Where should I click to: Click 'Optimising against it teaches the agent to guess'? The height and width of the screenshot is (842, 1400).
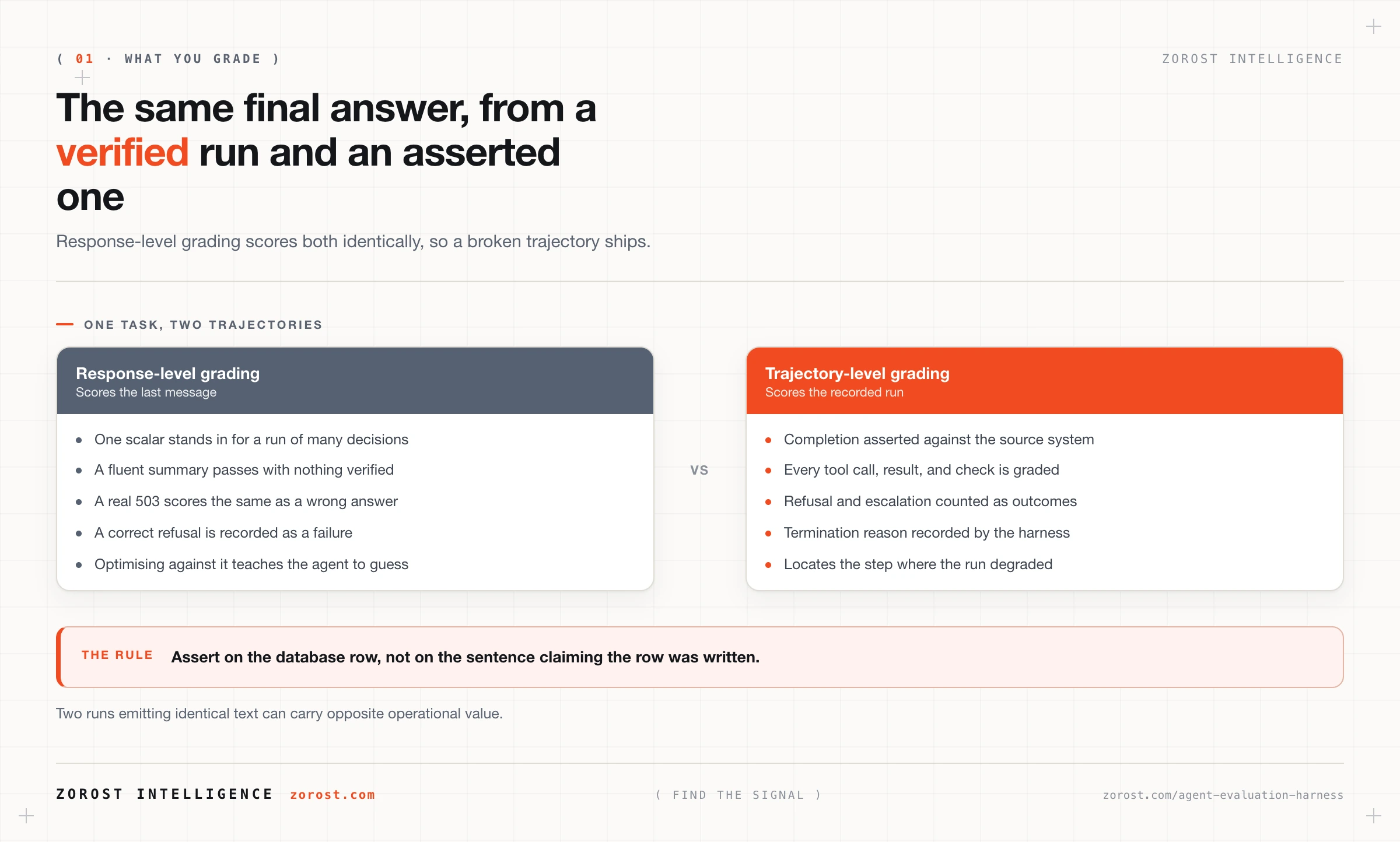click(x=251, y=564)
